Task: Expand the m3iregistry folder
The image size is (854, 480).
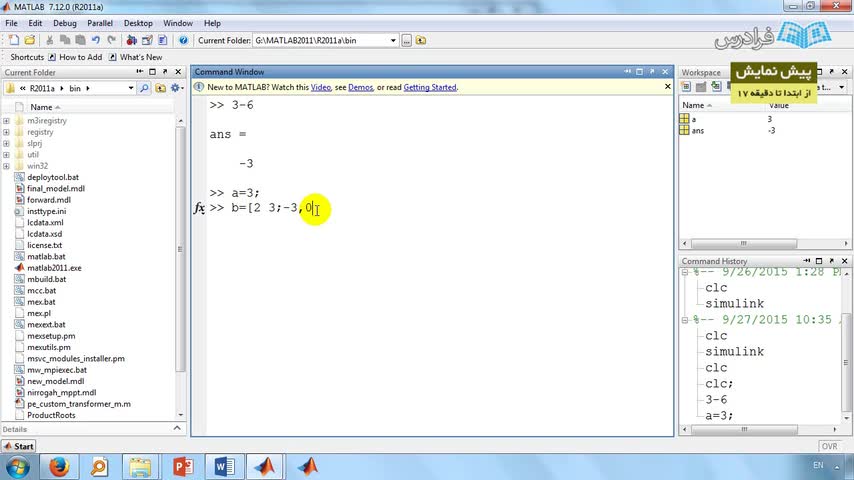Action: (6, 121)
